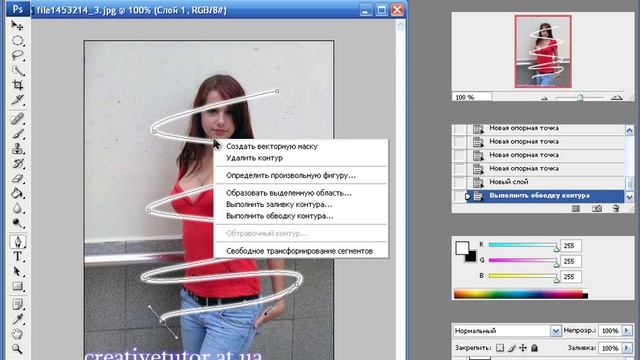640x360 pixels.
Task: Select the Brush tool
Action: click(x=17, y=133)
